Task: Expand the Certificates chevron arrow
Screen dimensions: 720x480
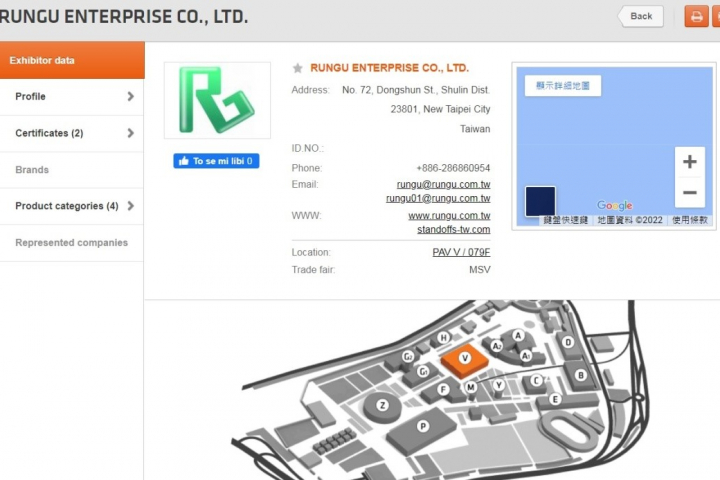Action: point(131,133)
